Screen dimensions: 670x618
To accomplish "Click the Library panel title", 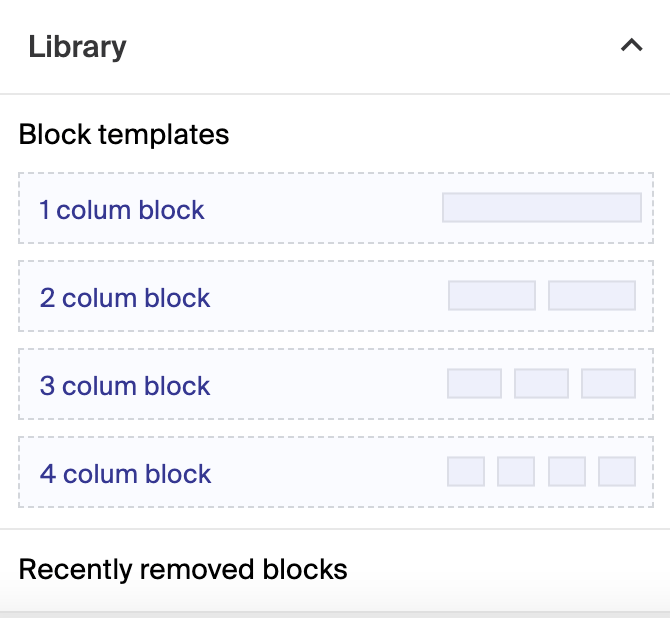I will coord(77,47).
